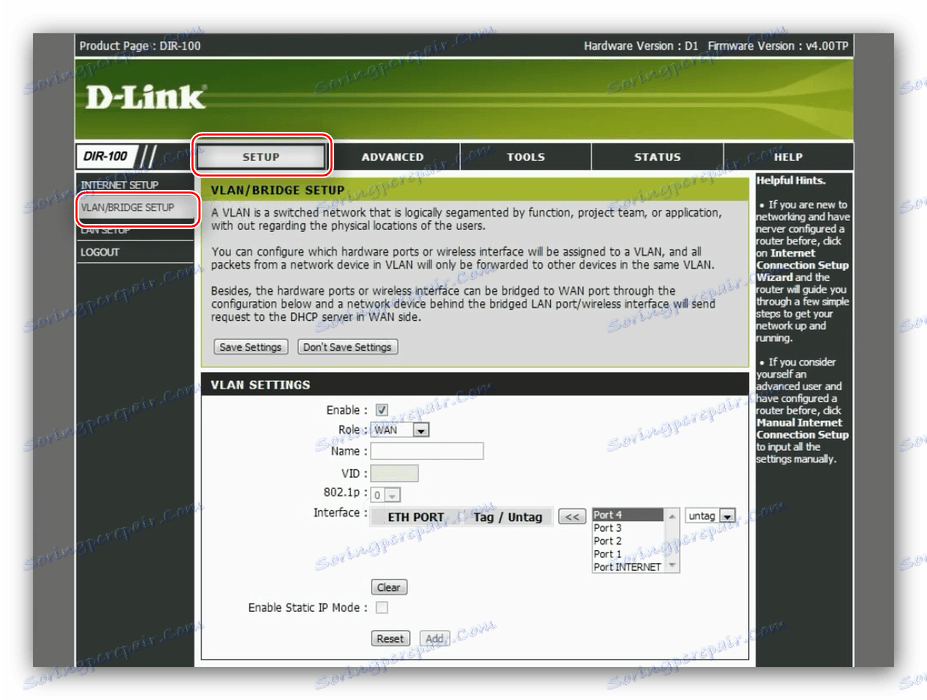This screenshot has height=700, width=927.
Task: Click the VLAN SETTINGS section header
Action: [260, 385]
